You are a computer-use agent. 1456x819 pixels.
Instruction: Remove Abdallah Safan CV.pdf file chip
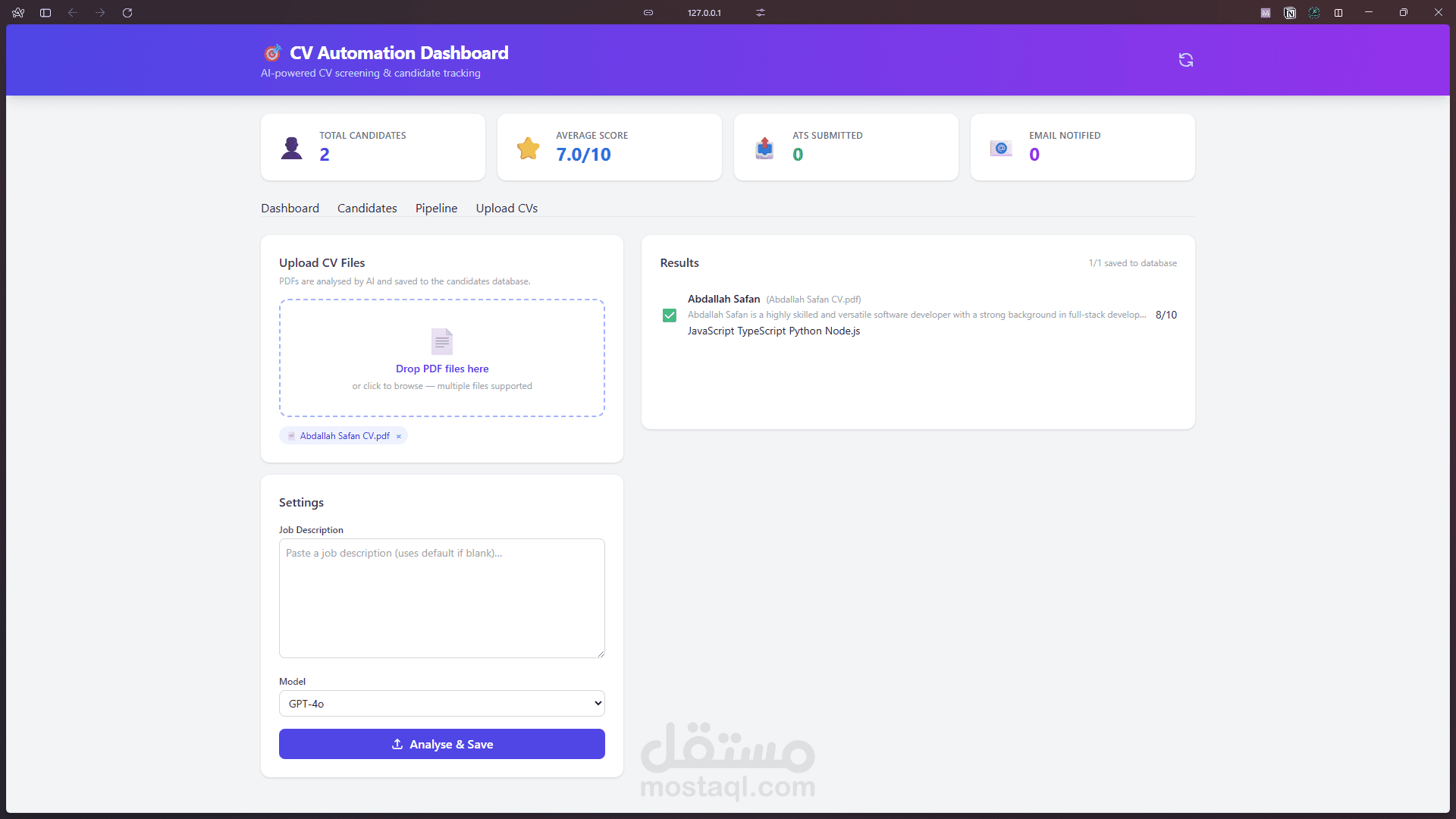[x=399, y=436]
